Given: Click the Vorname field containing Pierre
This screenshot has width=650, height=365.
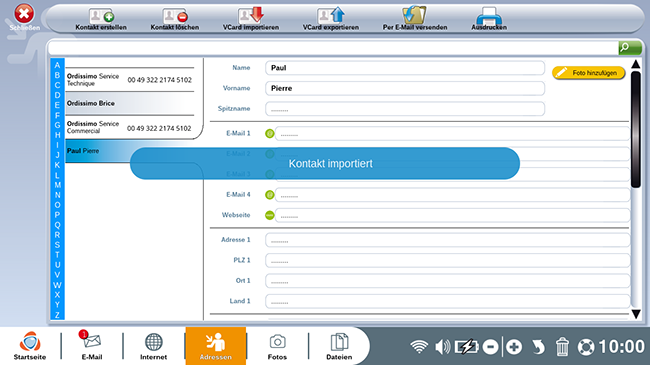Looking at the screenshot, I should point(405,88).
